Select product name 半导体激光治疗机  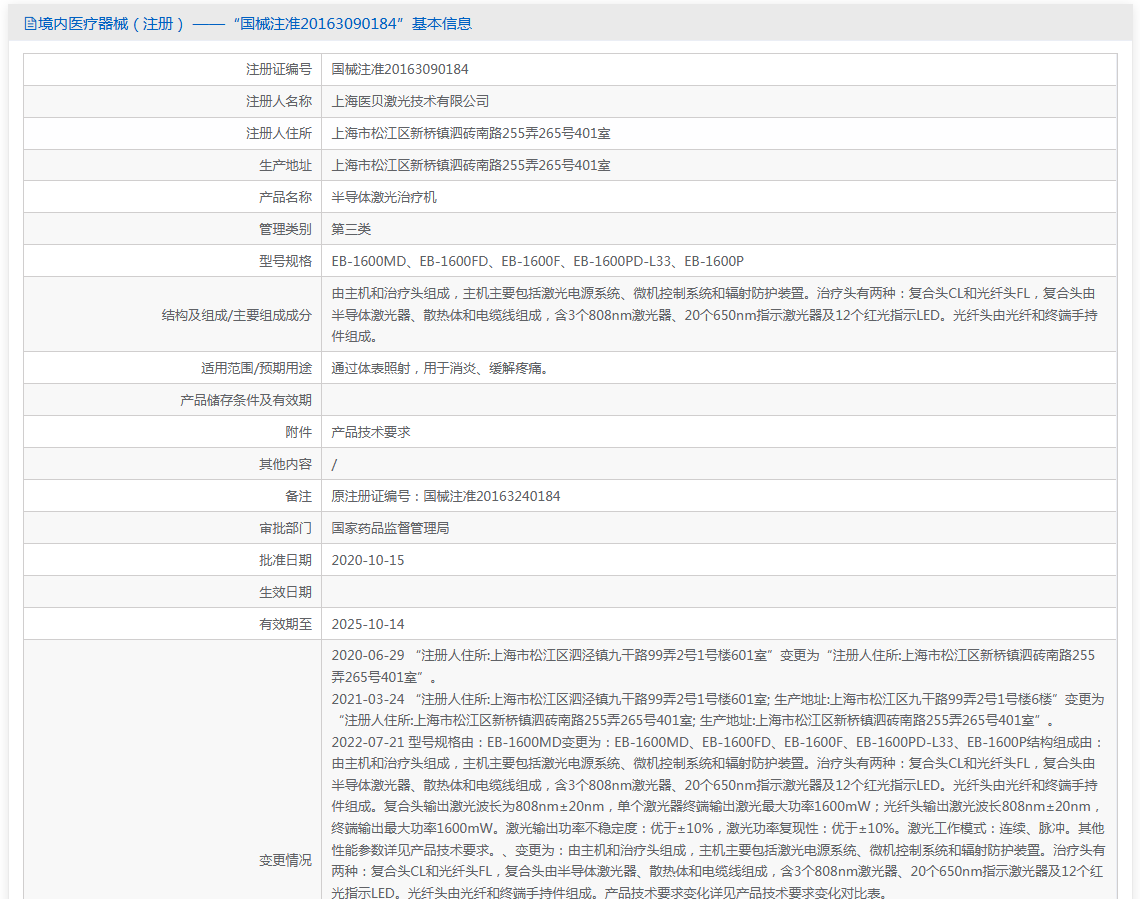[x=384, y=197]
